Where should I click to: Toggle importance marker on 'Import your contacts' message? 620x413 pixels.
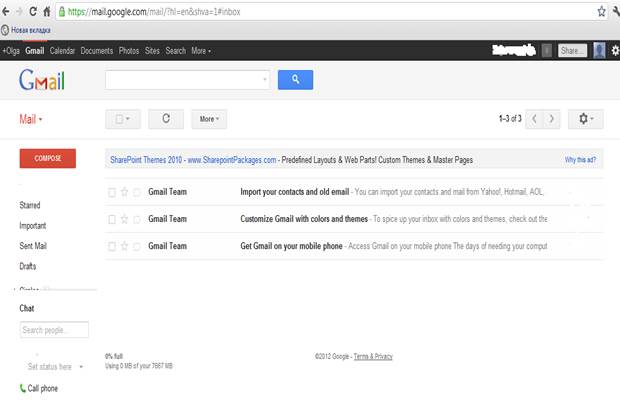point(137,192)
